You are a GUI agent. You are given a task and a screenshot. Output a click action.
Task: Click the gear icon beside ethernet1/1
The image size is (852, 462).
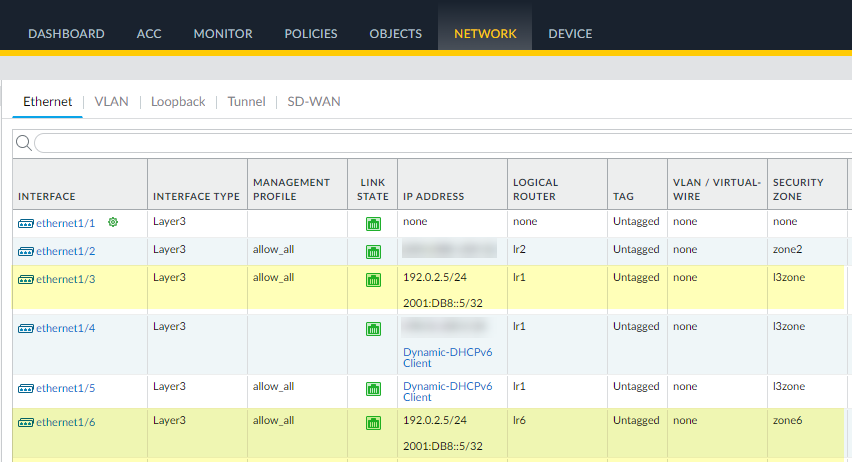pos(113,222)
